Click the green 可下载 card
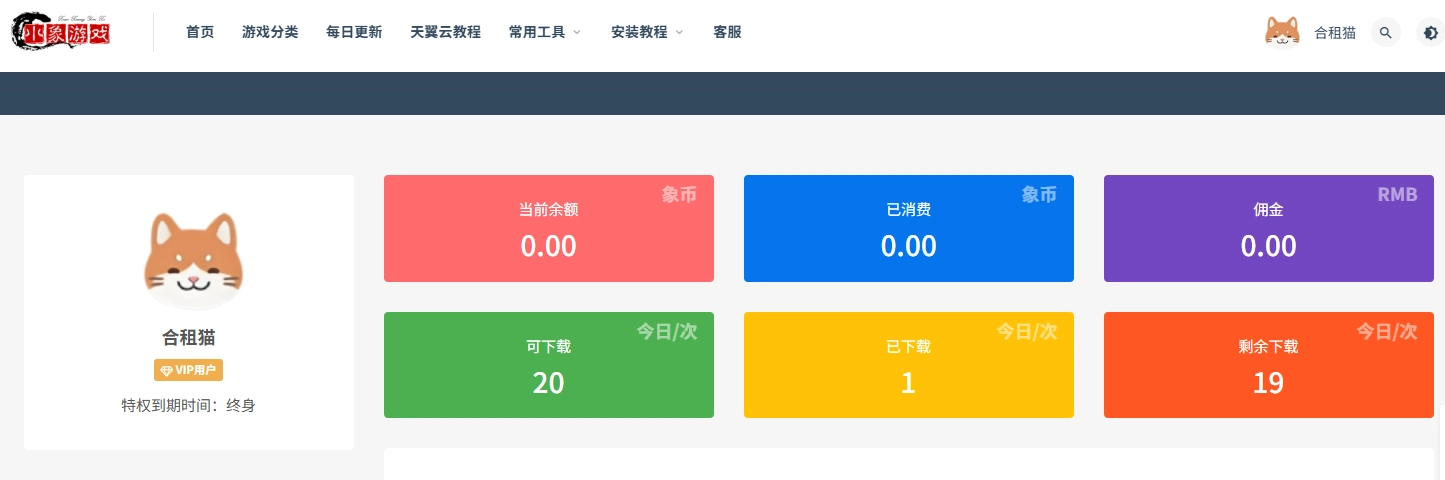The image size is (1445, 480). (x=548, y=365)
